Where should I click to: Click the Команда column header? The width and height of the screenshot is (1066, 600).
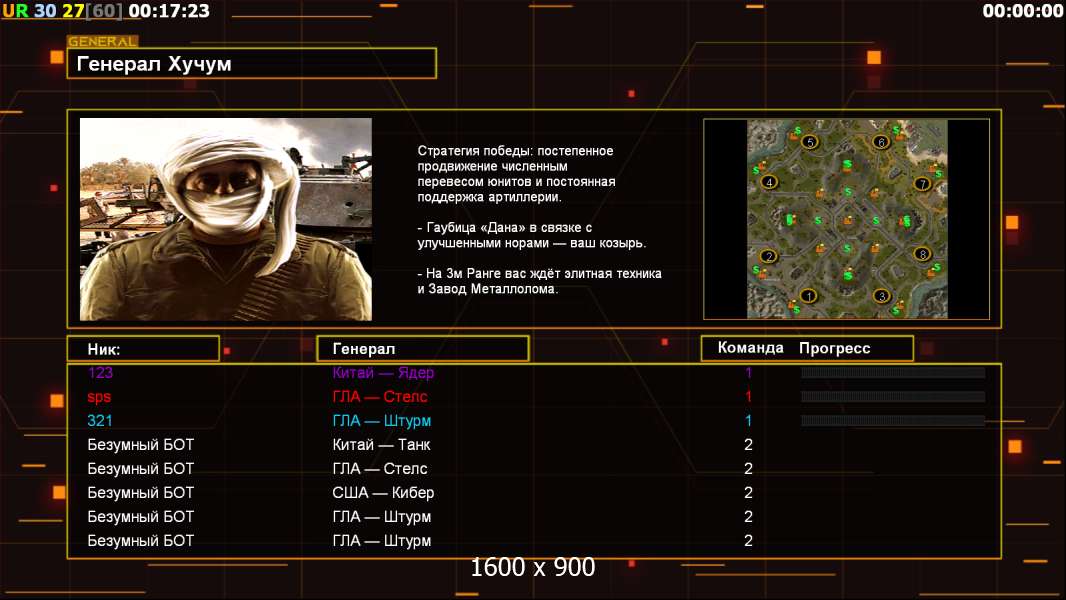[x=750, y=348]
